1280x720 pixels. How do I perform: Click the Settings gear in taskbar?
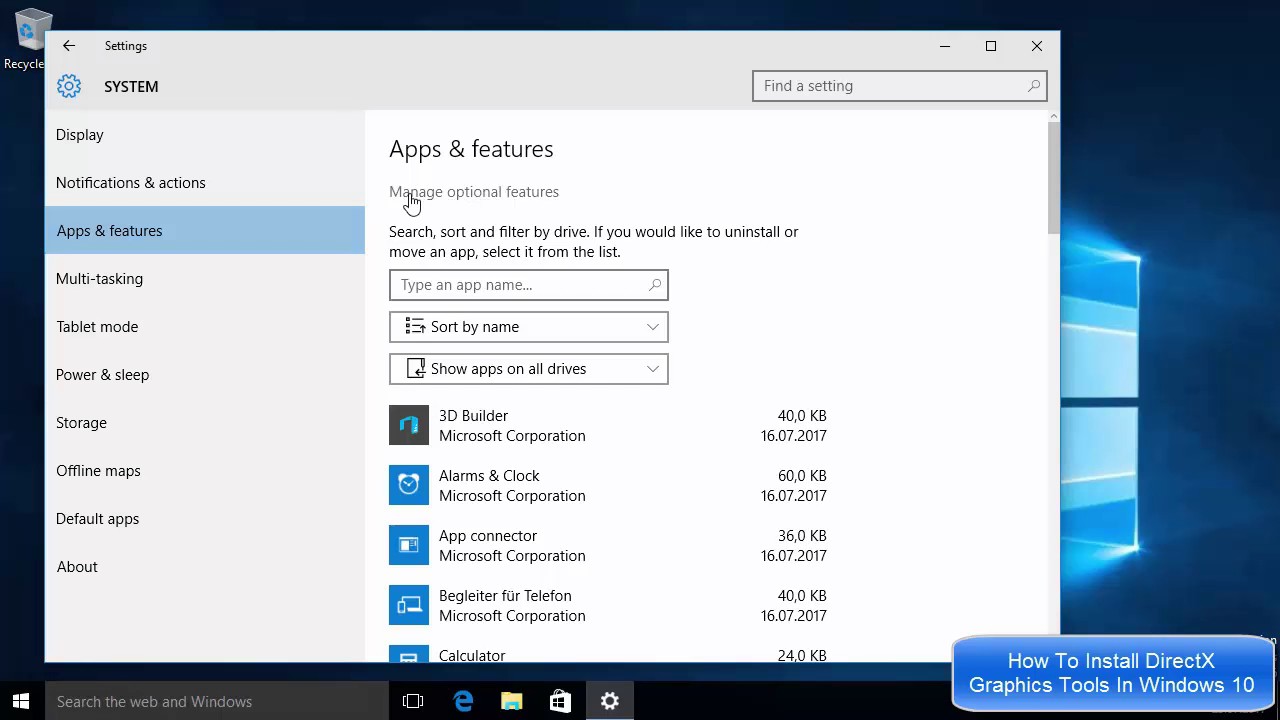point(610,701)
